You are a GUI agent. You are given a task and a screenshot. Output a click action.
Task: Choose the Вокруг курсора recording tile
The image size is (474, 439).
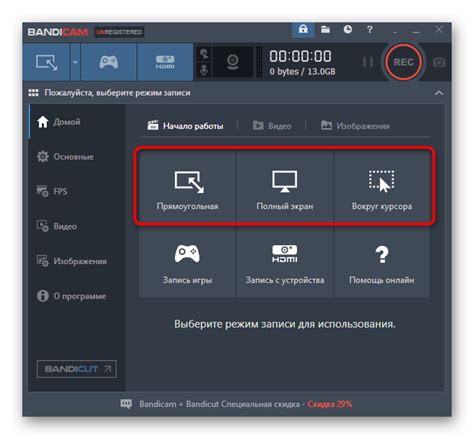tap(382, 187)
